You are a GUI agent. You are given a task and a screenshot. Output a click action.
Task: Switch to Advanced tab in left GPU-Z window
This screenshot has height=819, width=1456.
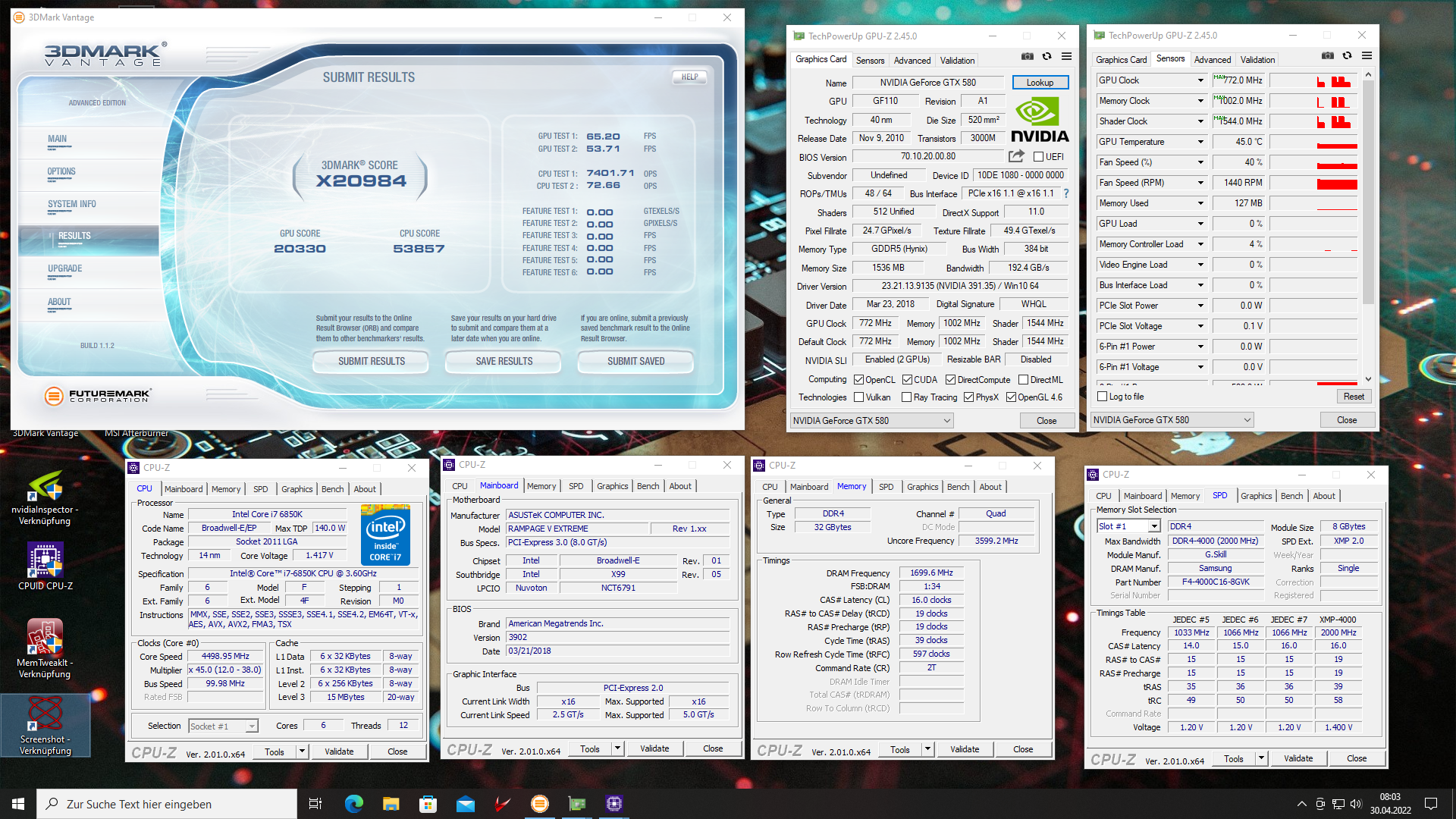pyautogui.click(x=912, y=61)
